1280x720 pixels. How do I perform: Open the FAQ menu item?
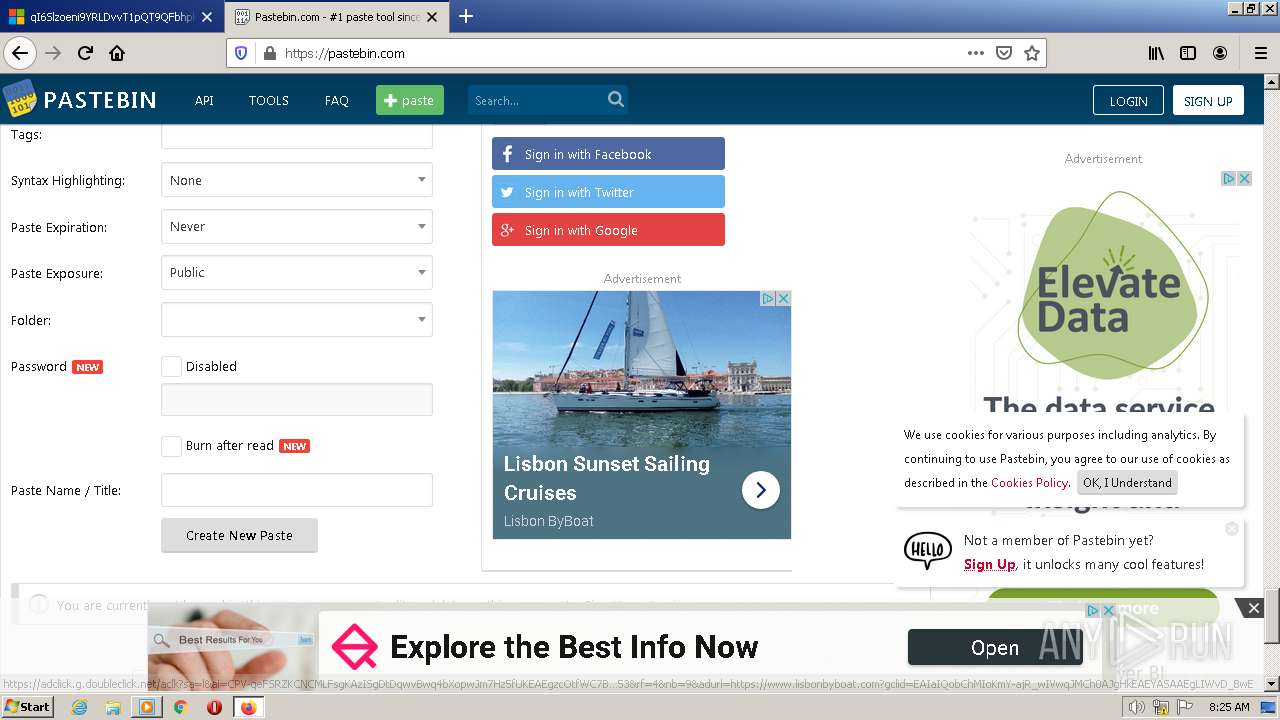[337, 100]
